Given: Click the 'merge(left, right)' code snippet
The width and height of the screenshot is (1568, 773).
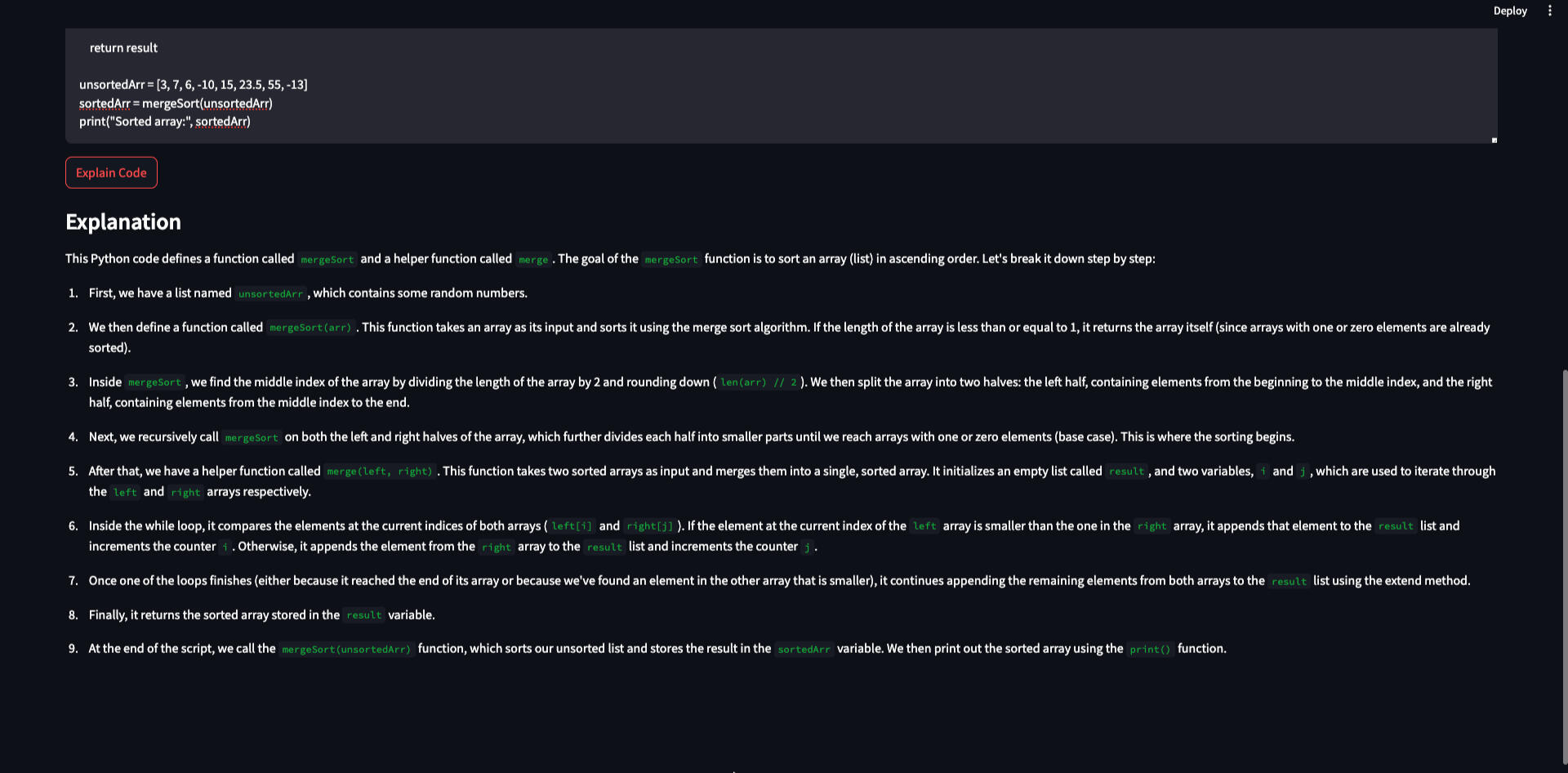Looking at the screenshot, I should [379, 471].
